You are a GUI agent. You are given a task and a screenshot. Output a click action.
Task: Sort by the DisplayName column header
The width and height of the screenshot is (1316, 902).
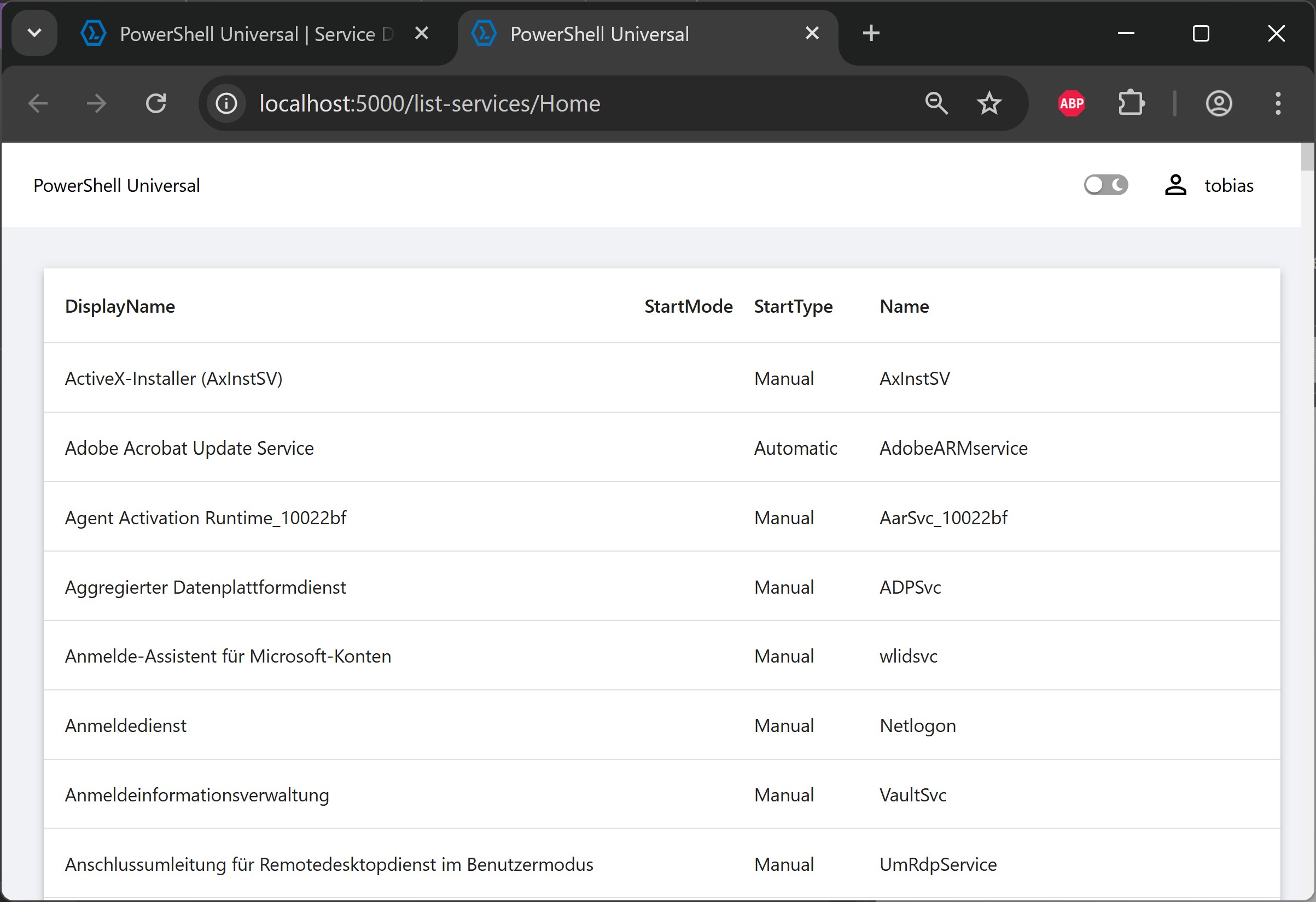click(120, 306)
